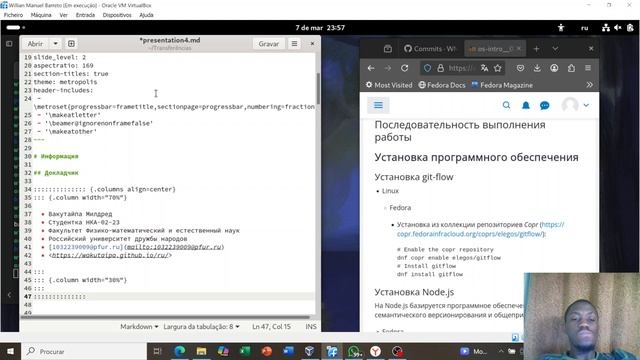This screenshot has height=360, width=640.
Task: Open the Pocket save icon
Action: 520,68
